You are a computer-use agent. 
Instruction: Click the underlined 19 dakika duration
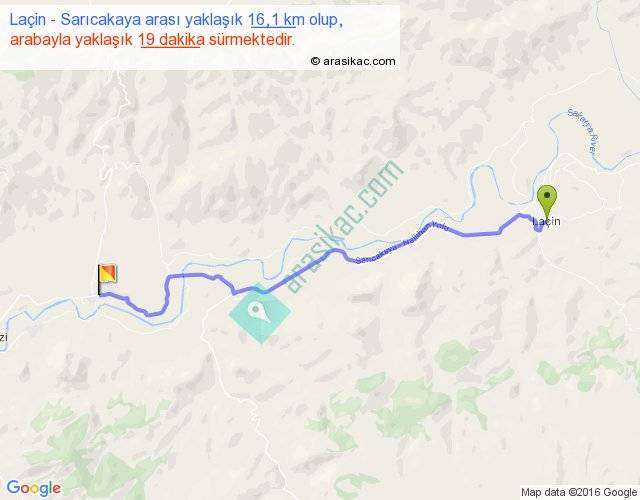coord(171,40)
